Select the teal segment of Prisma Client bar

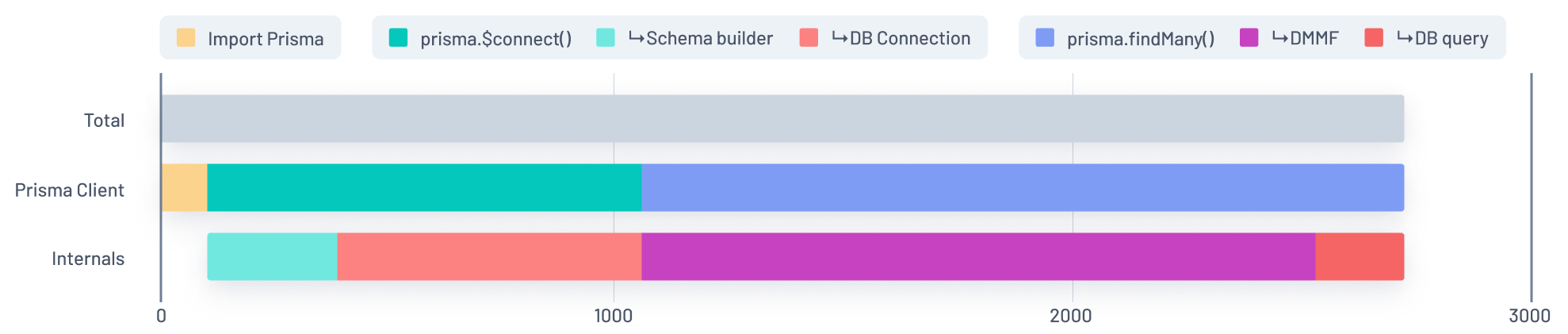[x=424, y=188]
